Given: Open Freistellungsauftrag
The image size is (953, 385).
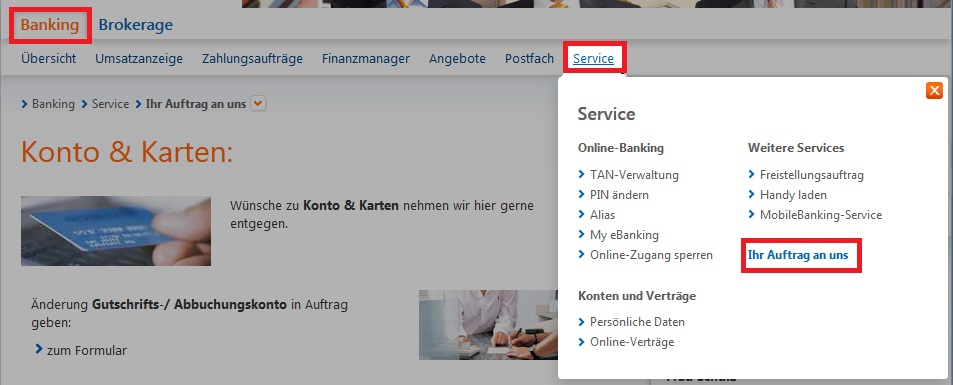Looking at the screenshot, I should coord(811,175).
